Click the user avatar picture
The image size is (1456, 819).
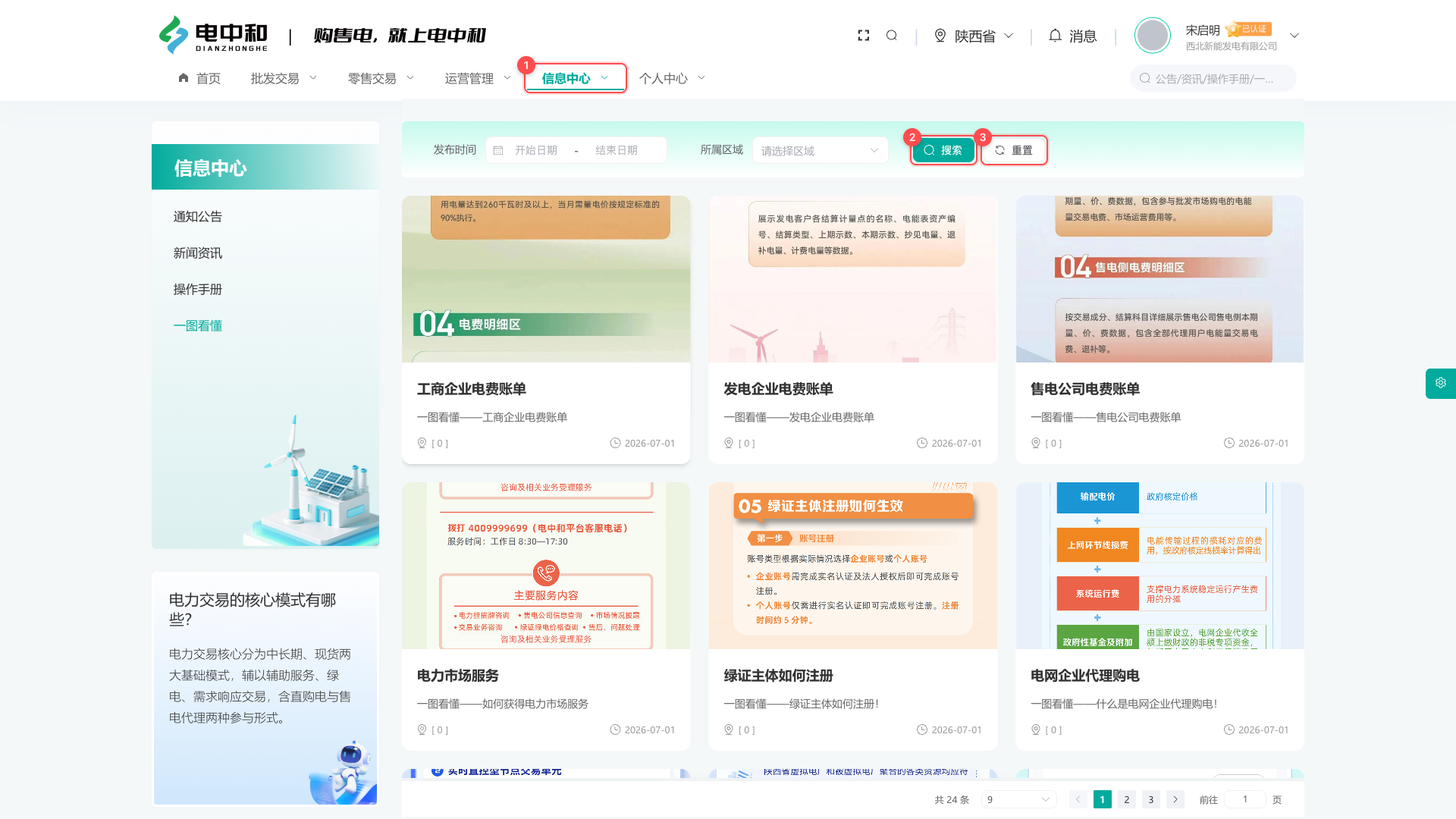[x=1153, y=36]
